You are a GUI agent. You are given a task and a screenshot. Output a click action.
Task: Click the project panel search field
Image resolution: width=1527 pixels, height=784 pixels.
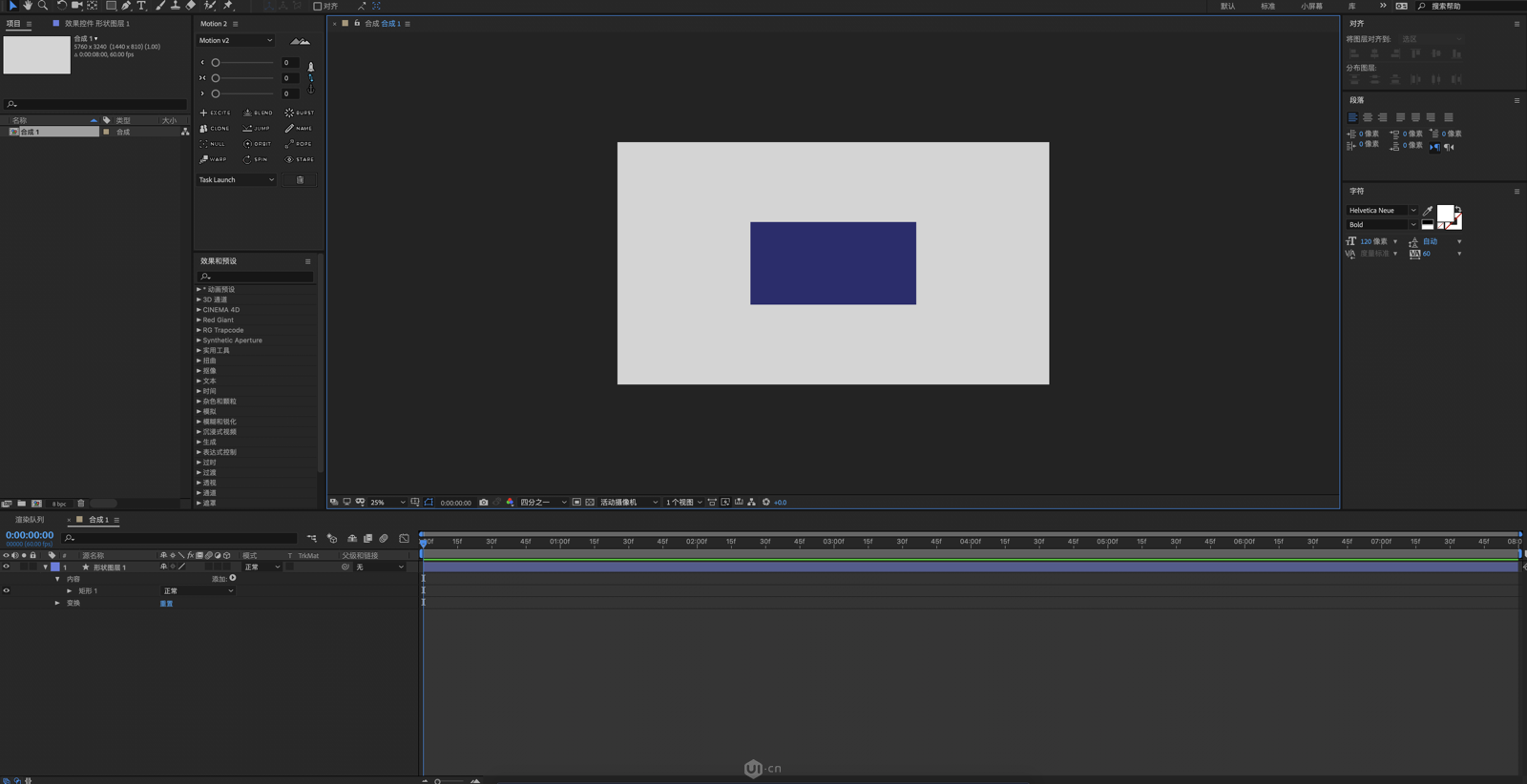95,104
